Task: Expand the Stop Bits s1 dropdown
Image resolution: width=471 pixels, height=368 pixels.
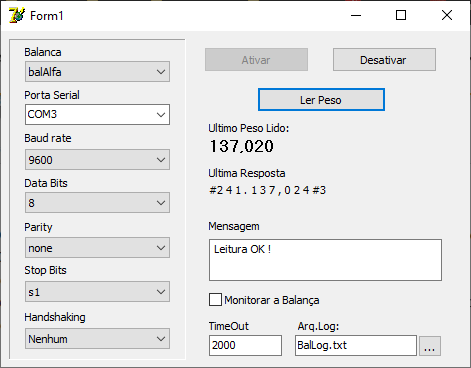Action: (97, 292)
